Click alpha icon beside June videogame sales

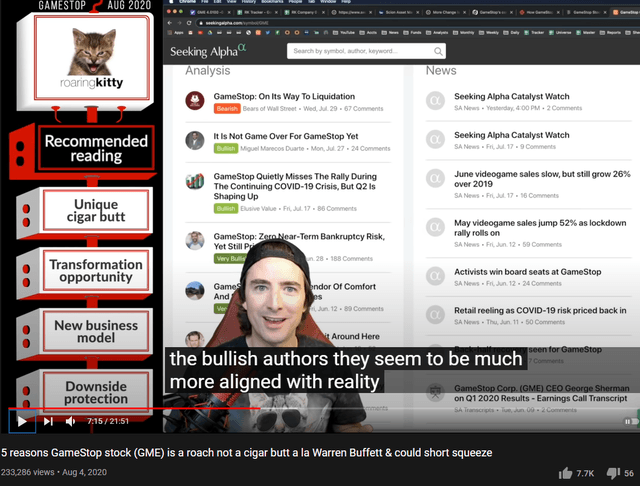click(435, 178)
